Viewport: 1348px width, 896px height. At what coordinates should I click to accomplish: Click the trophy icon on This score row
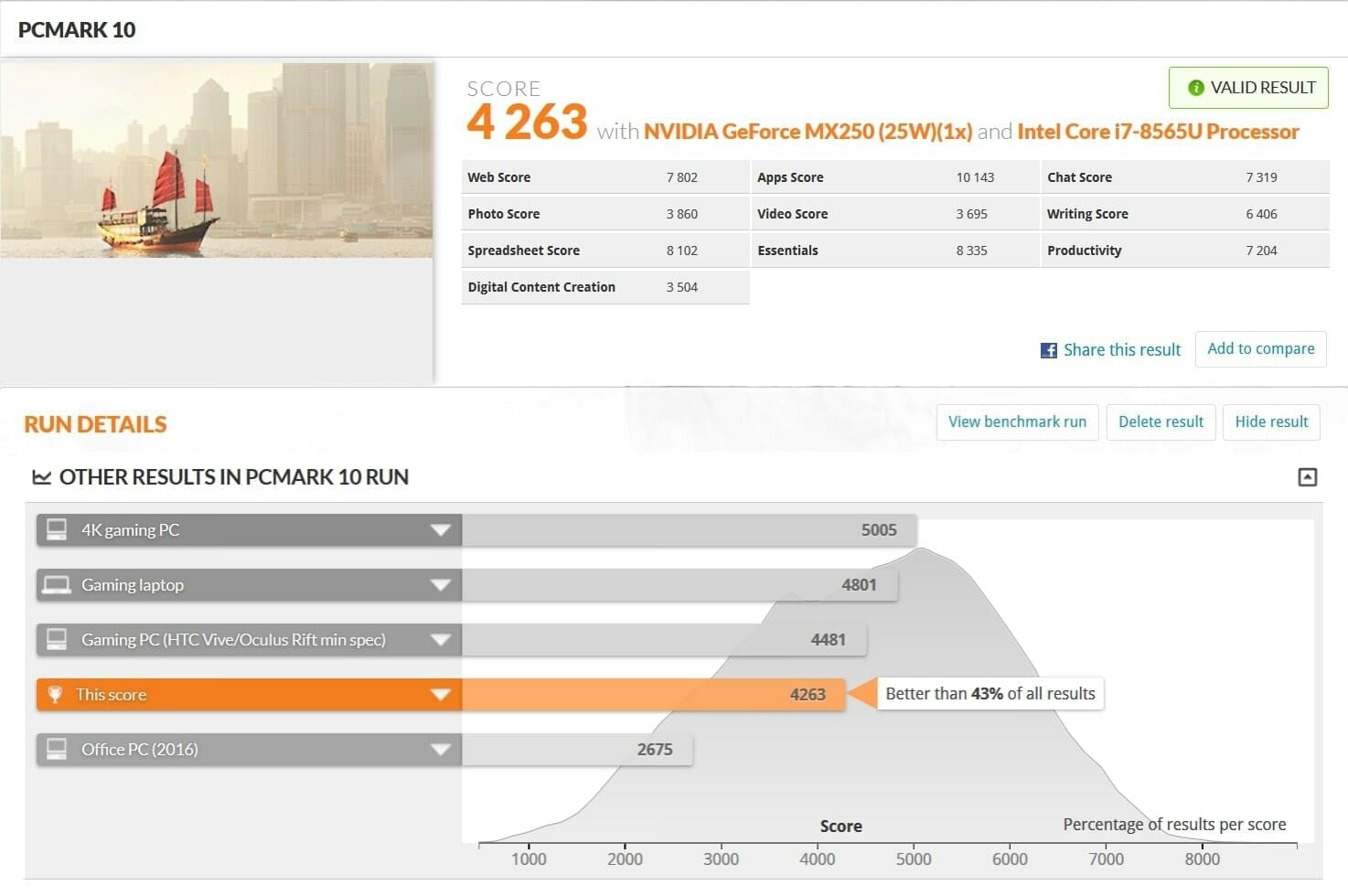coord(55,695)
